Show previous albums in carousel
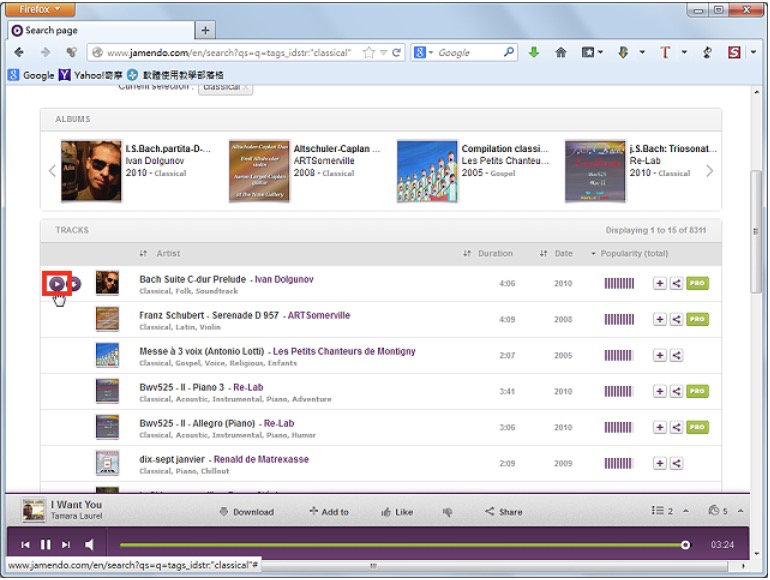This screenshot has width=770, height=580. [52, 171]
